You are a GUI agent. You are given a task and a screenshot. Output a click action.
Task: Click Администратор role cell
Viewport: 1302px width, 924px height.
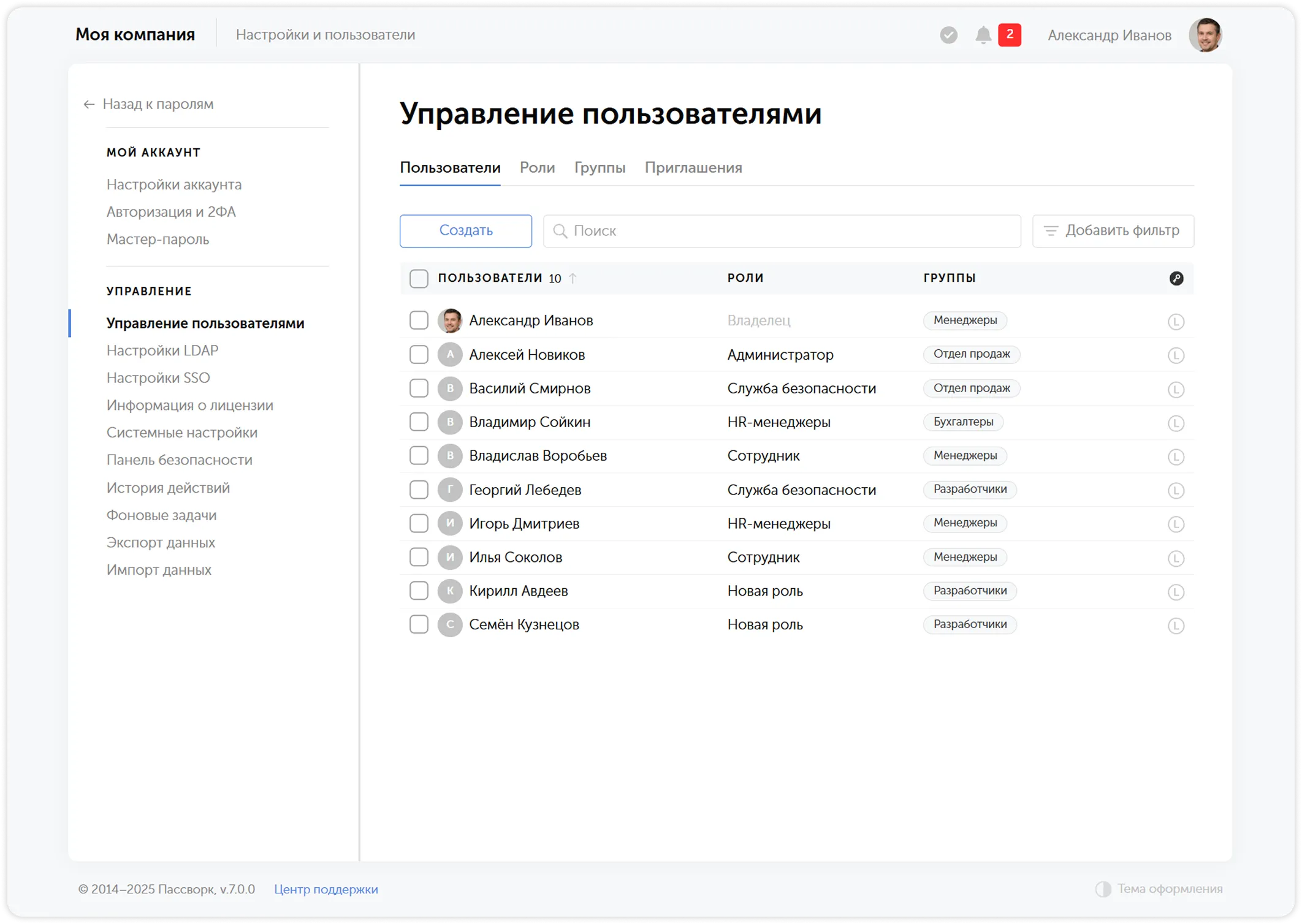(x=780, y=355)
